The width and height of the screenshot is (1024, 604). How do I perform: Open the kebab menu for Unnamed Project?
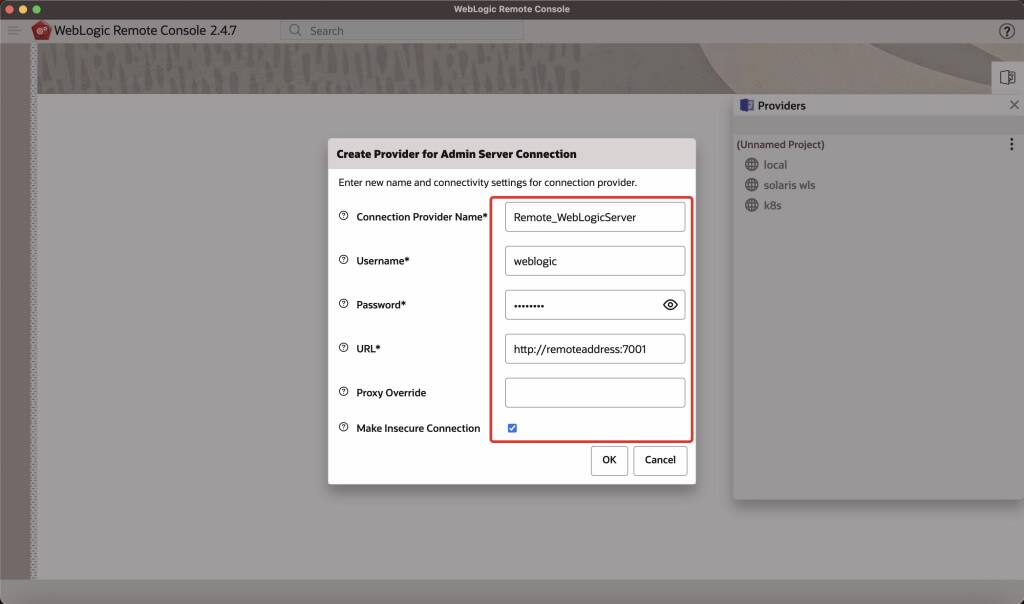click(1011, 143)
